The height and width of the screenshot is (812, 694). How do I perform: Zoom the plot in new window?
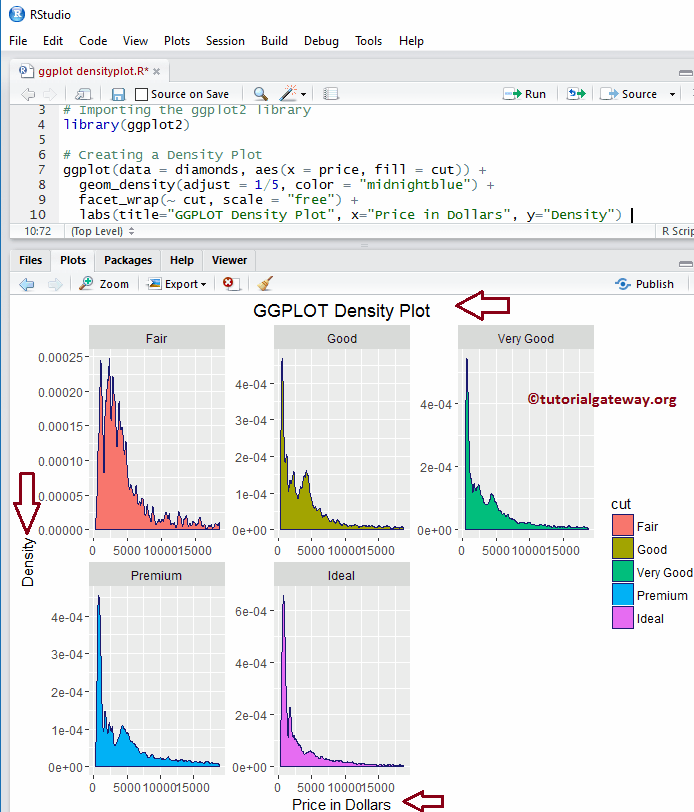104,284
